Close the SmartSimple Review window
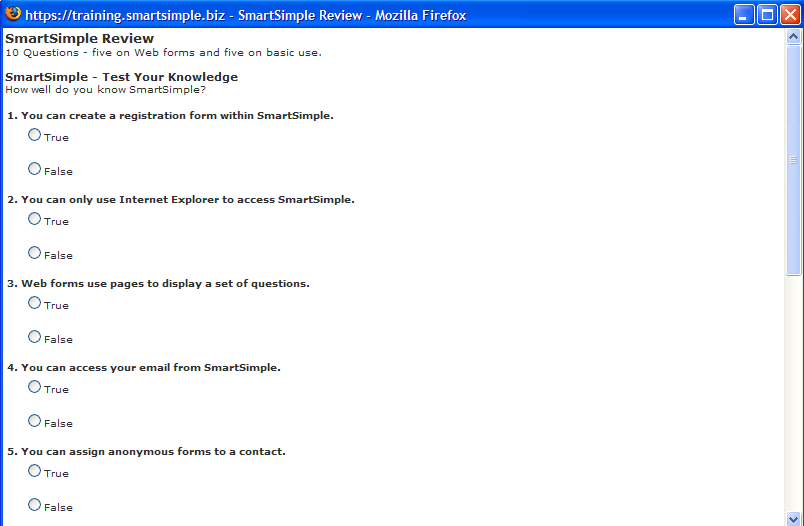This screenshot has width=804, height=526. [x=790, y=15]
